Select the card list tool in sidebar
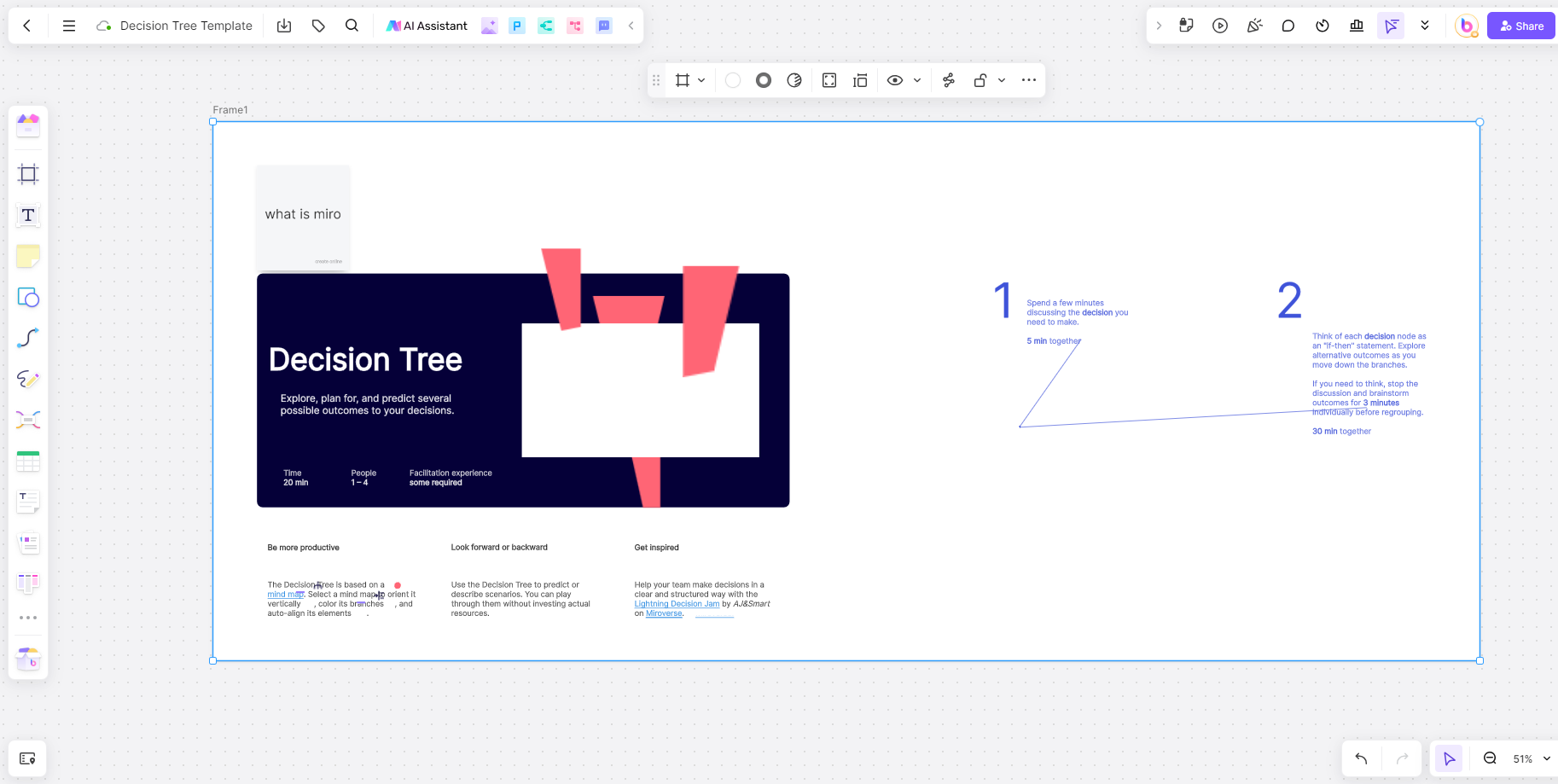 pos(28,543)
